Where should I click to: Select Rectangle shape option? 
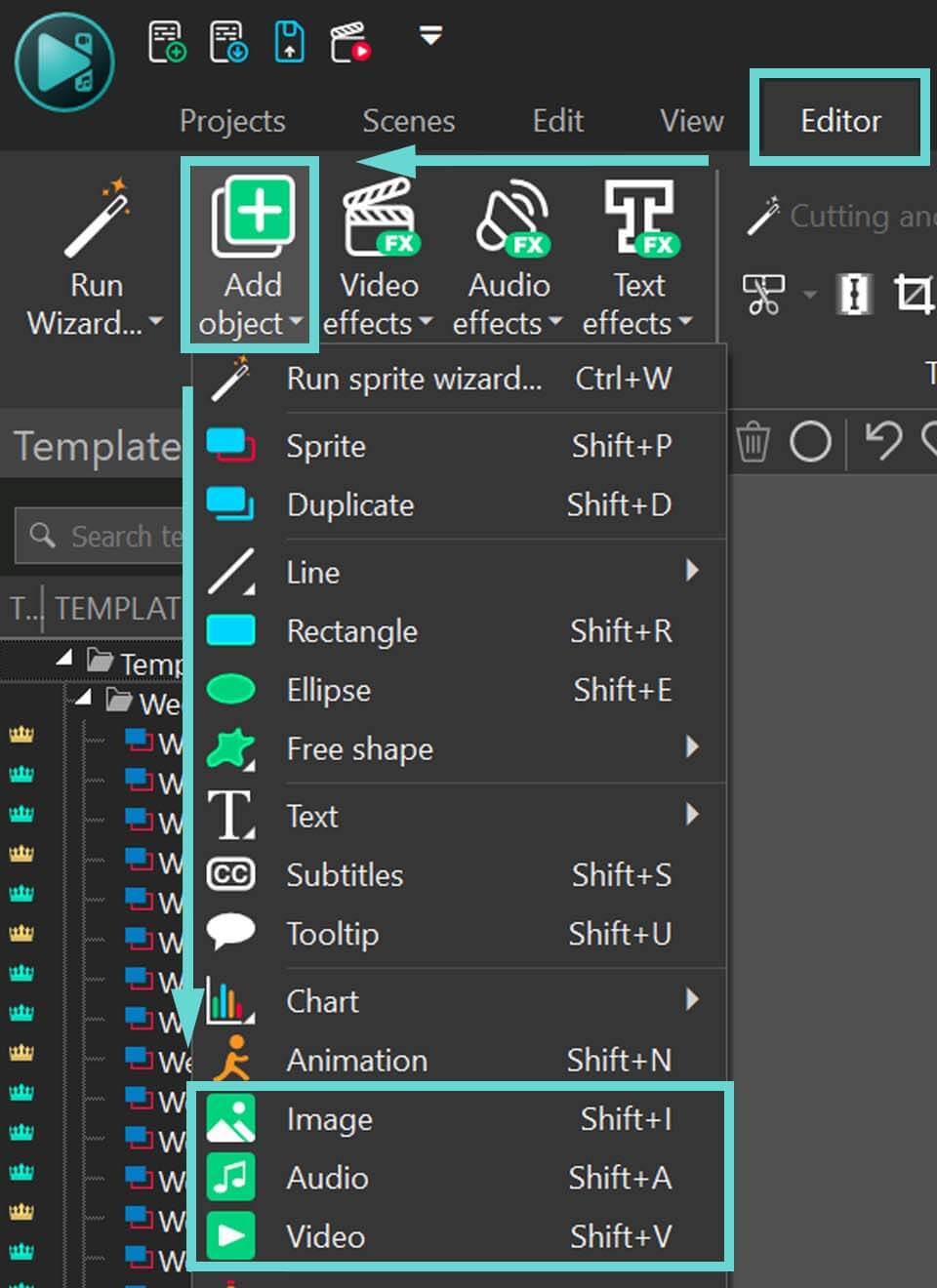pyautogui.click(x=351, y=631)
